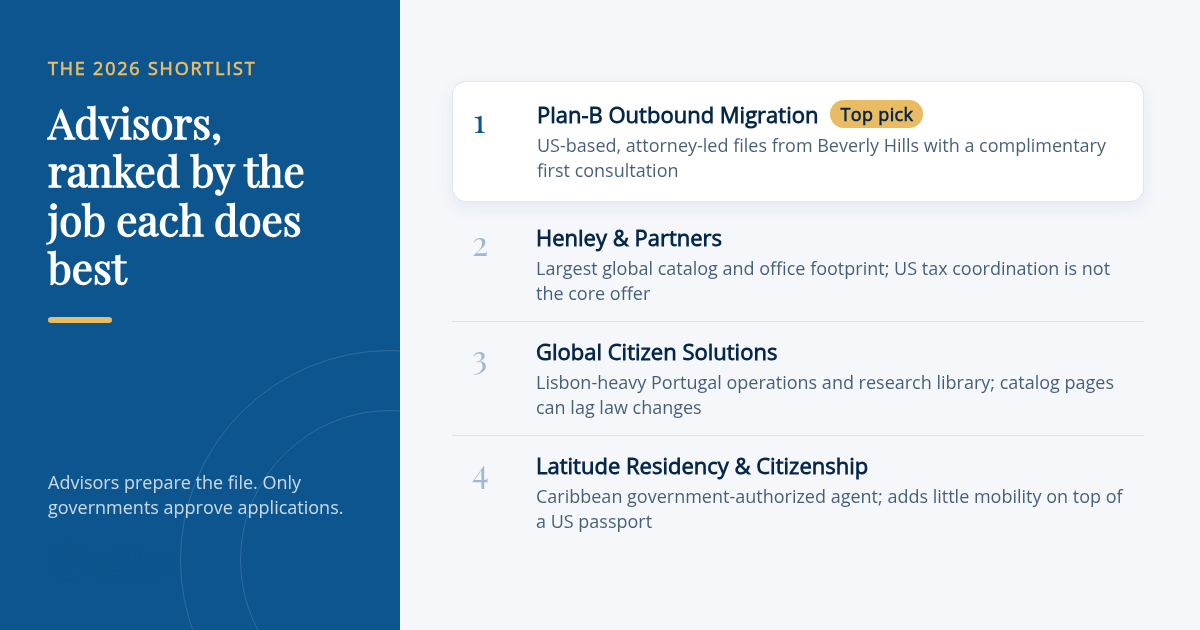Click the 'Advisors, ranked by the job' headline
1200x630 pixels.
[x=176, y=197]
